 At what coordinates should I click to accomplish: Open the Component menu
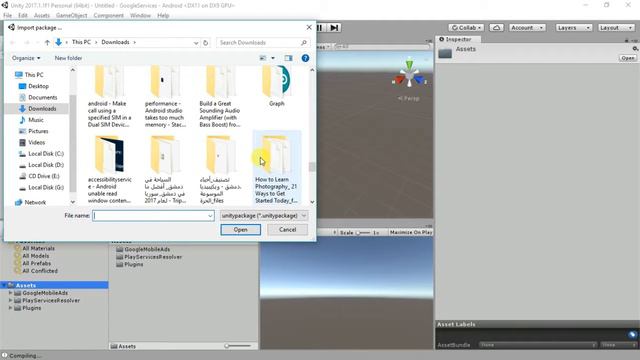click(108, 16)
